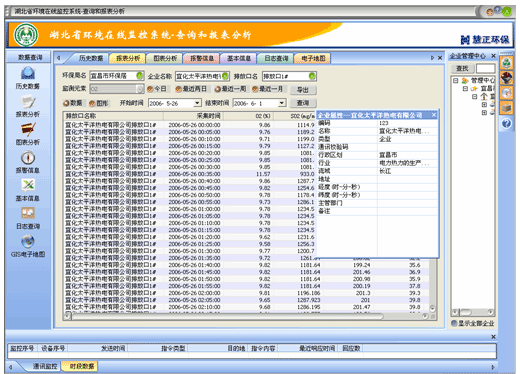Open 排放口名 dropdown selector
Viewport: 520px width, 374px height.
(312, 76)
